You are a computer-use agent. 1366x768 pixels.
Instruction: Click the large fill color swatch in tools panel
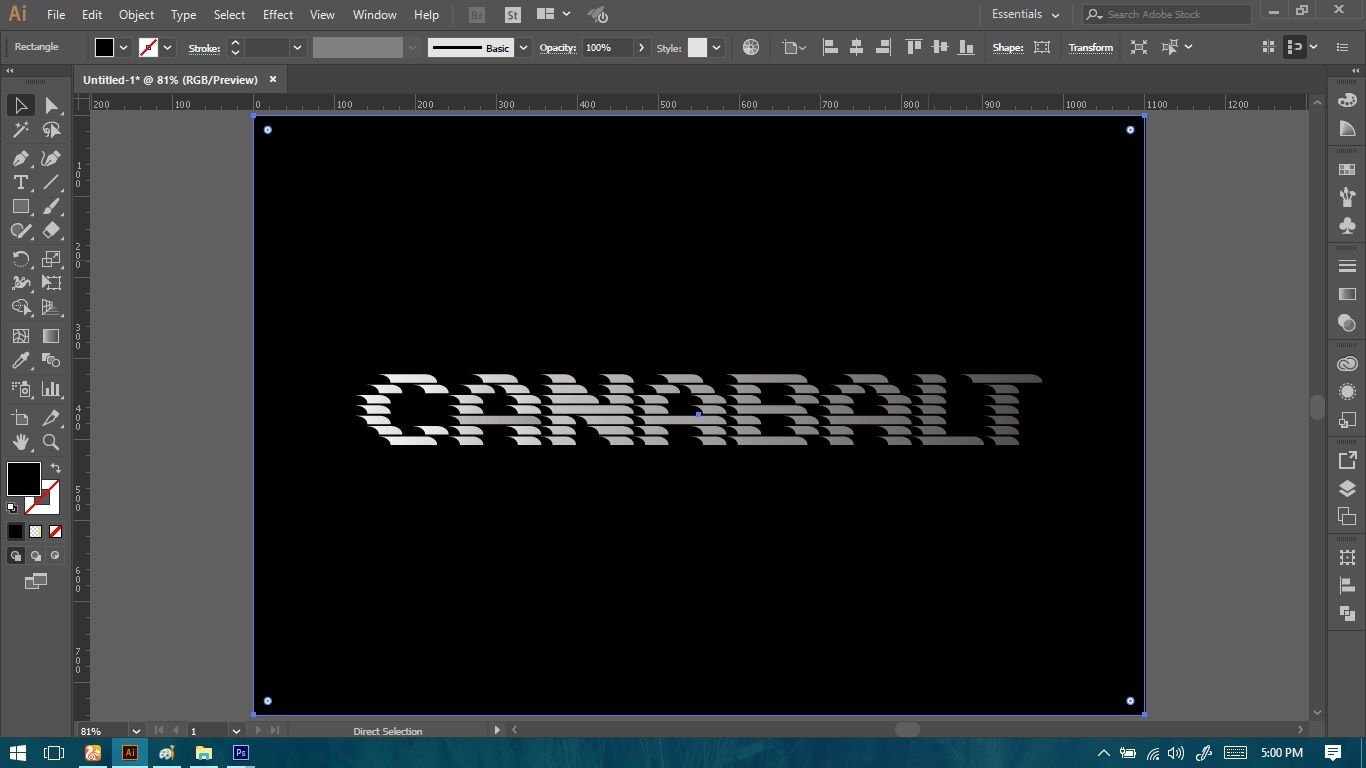click(24, 479)
